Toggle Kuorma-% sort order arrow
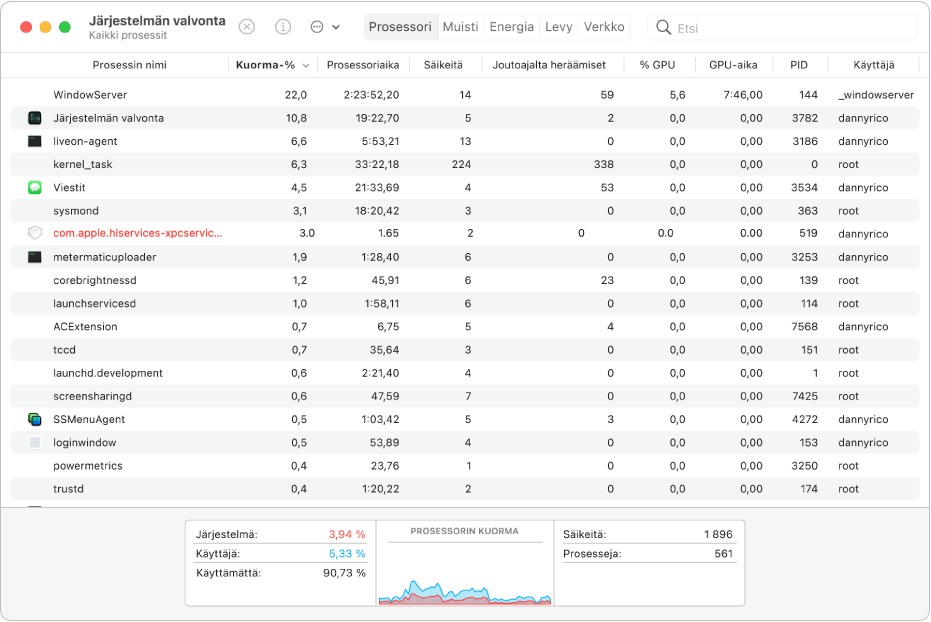 pos(306,65)
